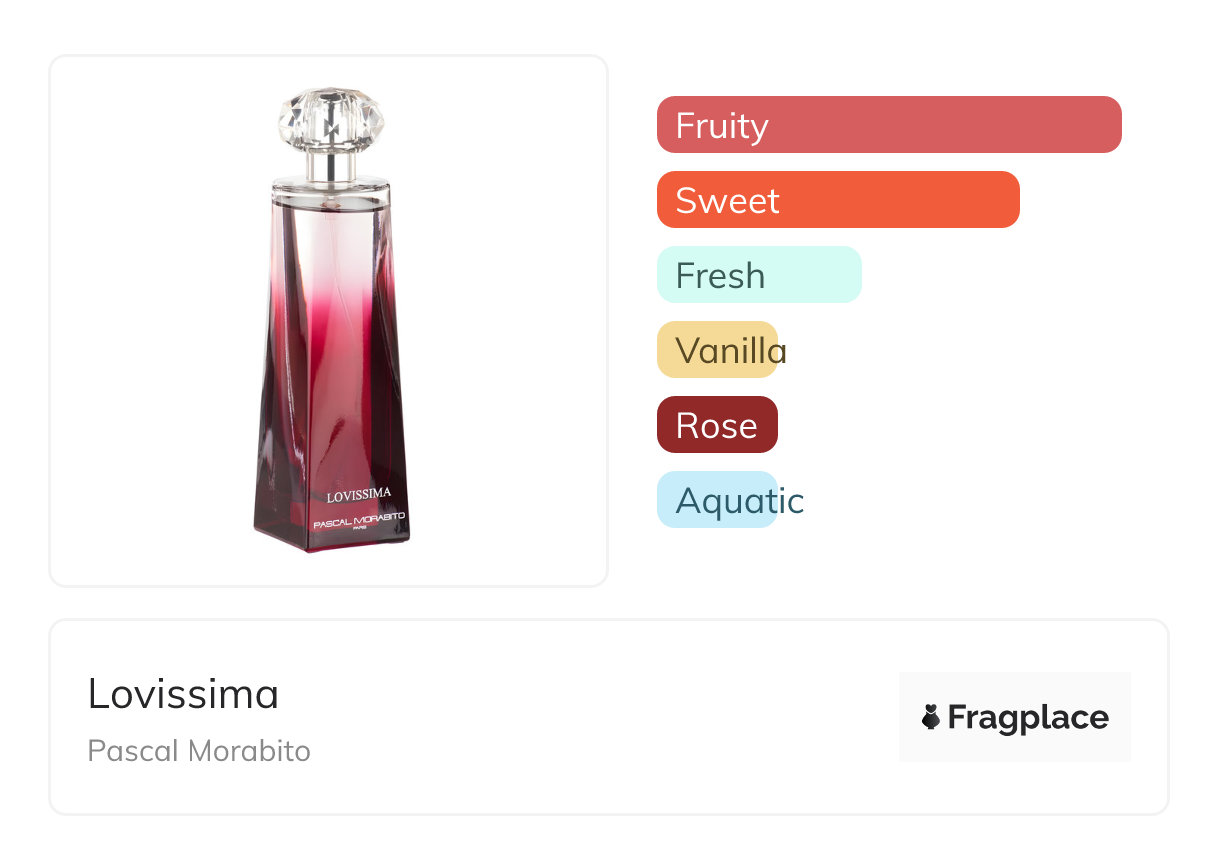Pick the dark red Rose accord
Viewport: 1218px width, 864px height.
717,425
